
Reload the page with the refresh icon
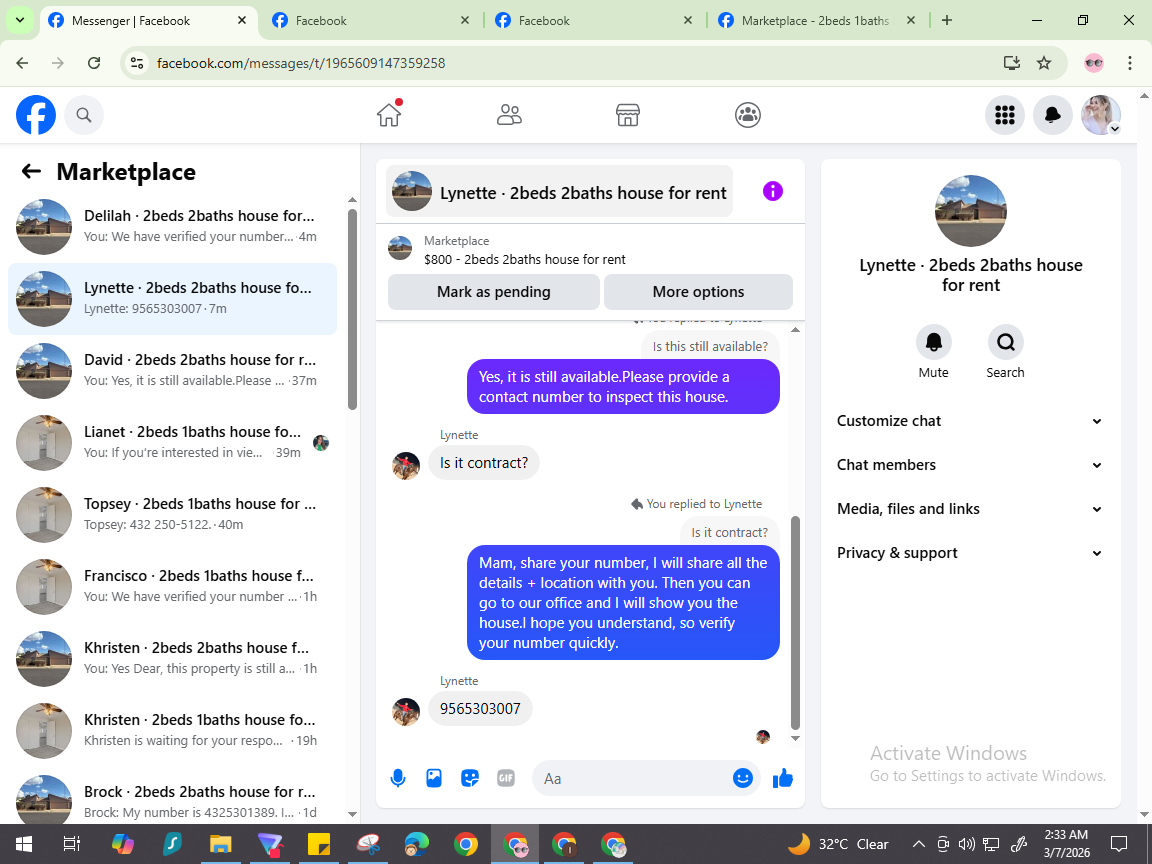94,63
